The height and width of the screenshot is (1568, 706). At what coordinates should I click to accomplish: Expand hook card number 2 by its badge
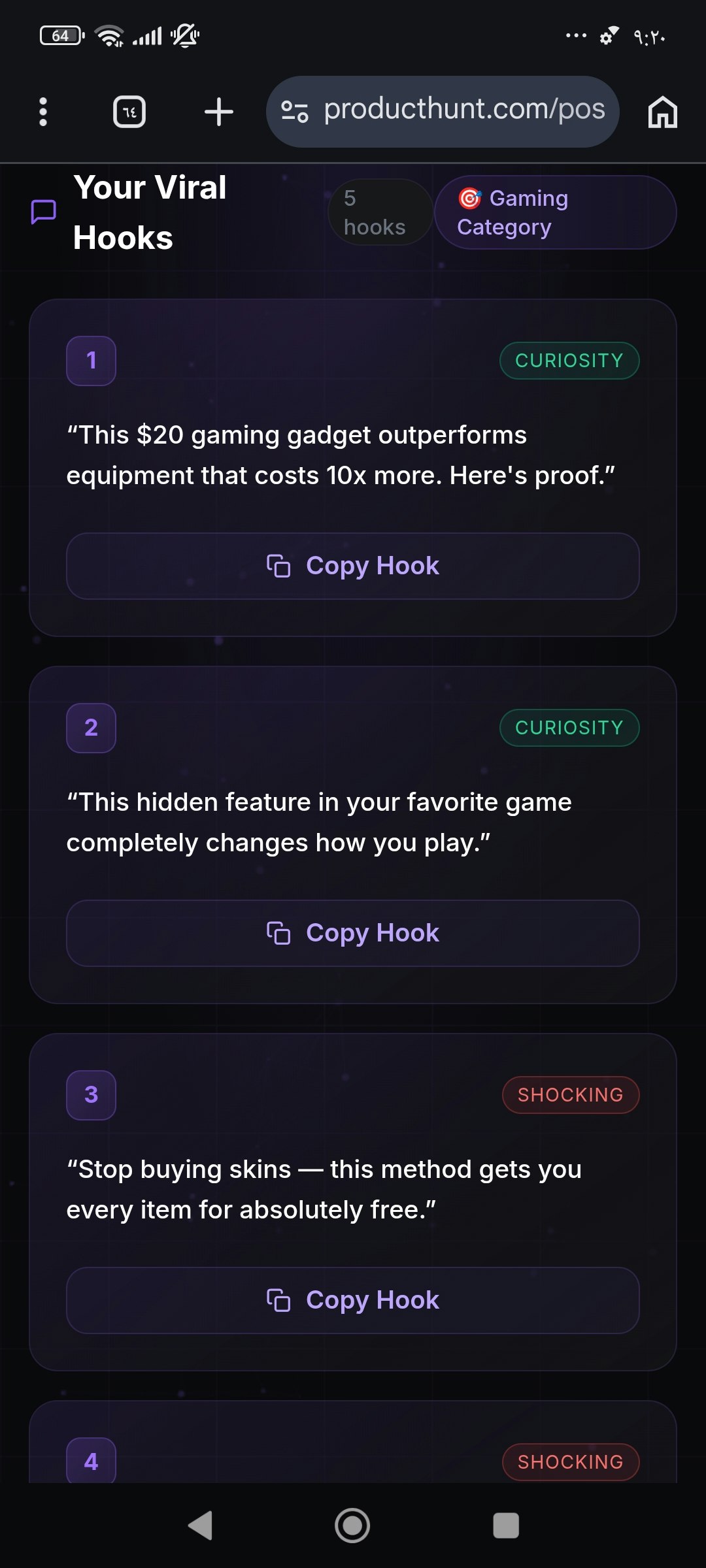(x=90, y=727)
